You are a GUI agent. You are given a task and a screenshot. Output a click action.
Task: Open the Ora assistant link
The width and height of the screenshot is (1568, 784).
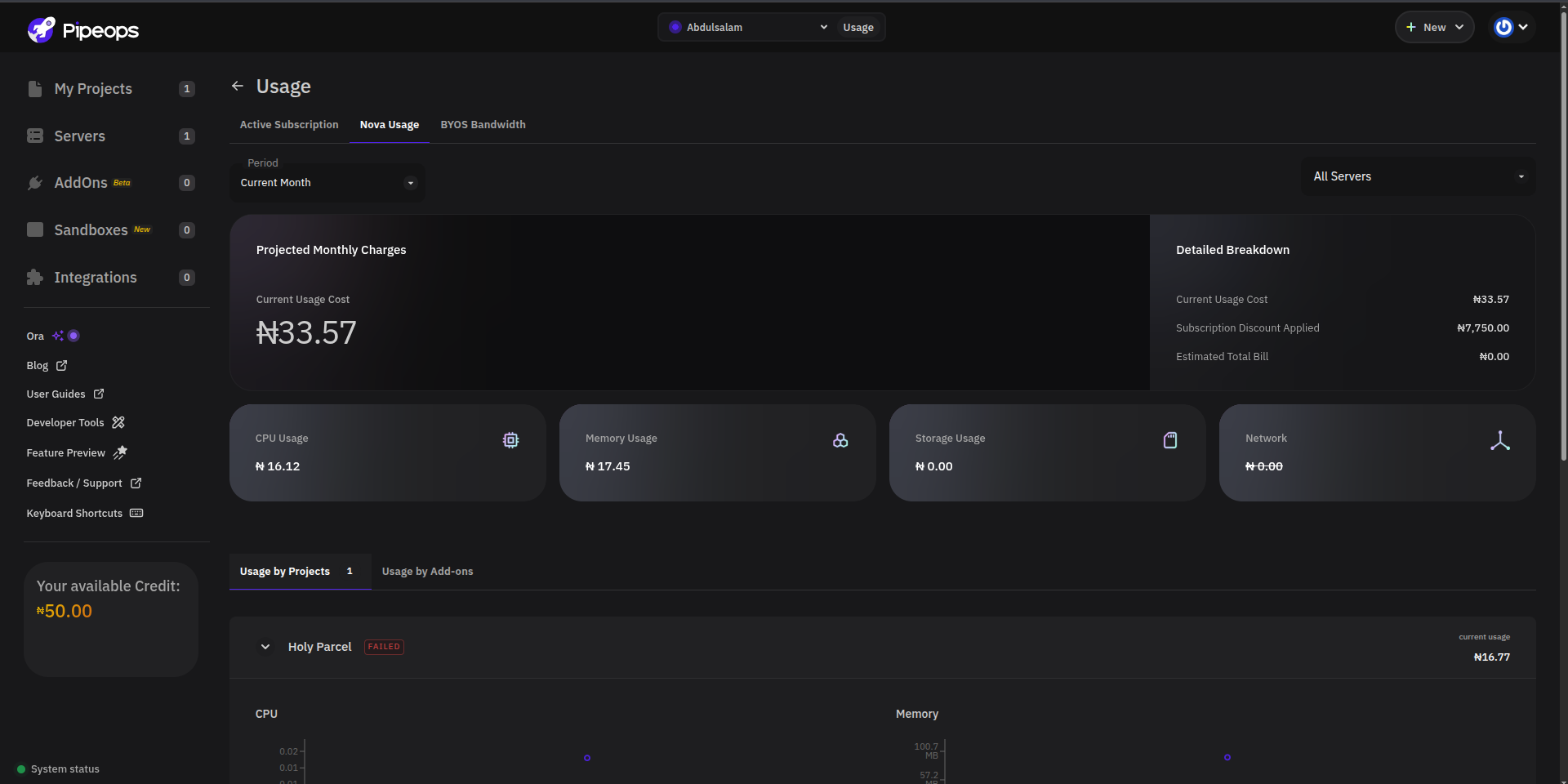(52, 336)
